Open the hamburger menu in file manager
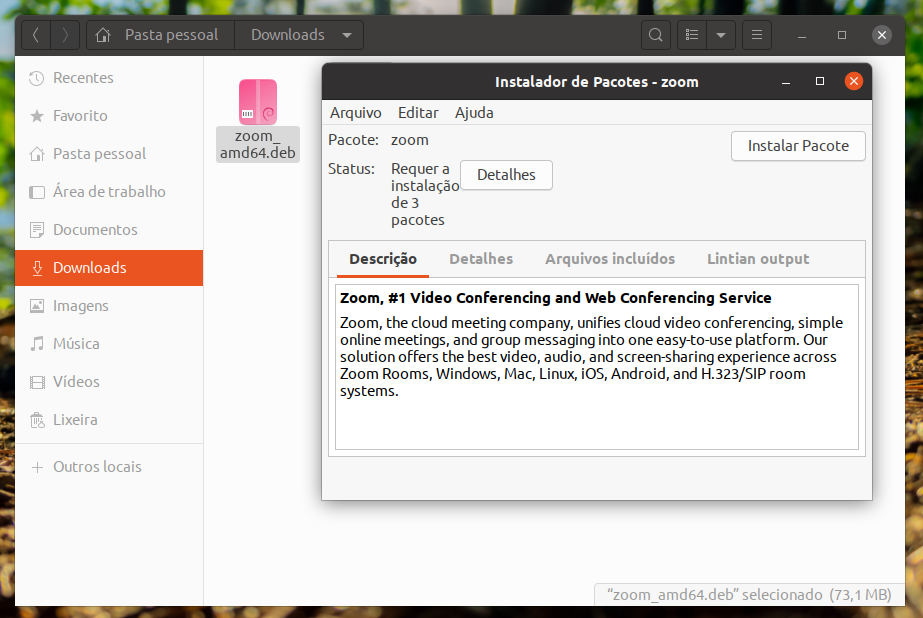Viewport: 923px width, 618px height. (757, 35)
